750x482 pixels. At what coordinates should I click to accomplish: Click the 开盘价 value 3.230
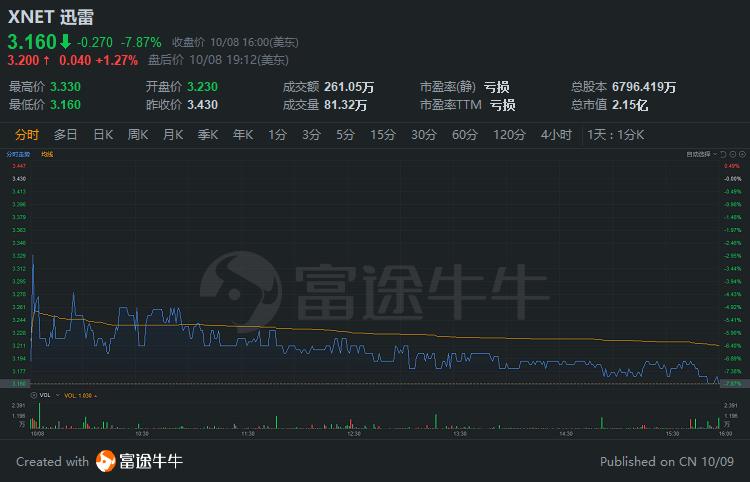[202, 87]
